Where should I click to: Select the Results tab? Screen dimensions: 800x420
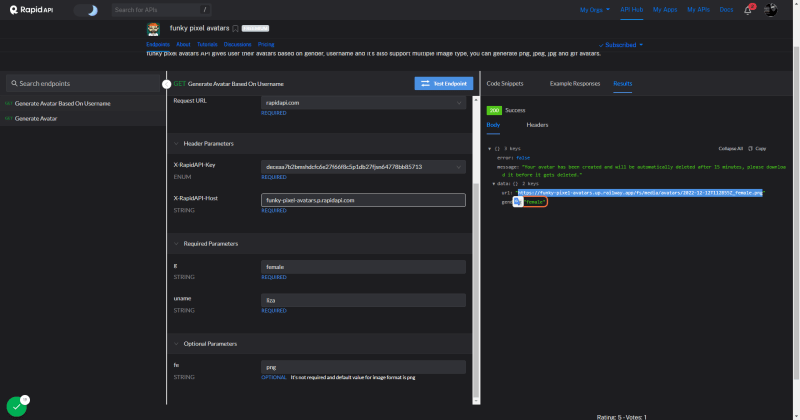click(622, 83)
